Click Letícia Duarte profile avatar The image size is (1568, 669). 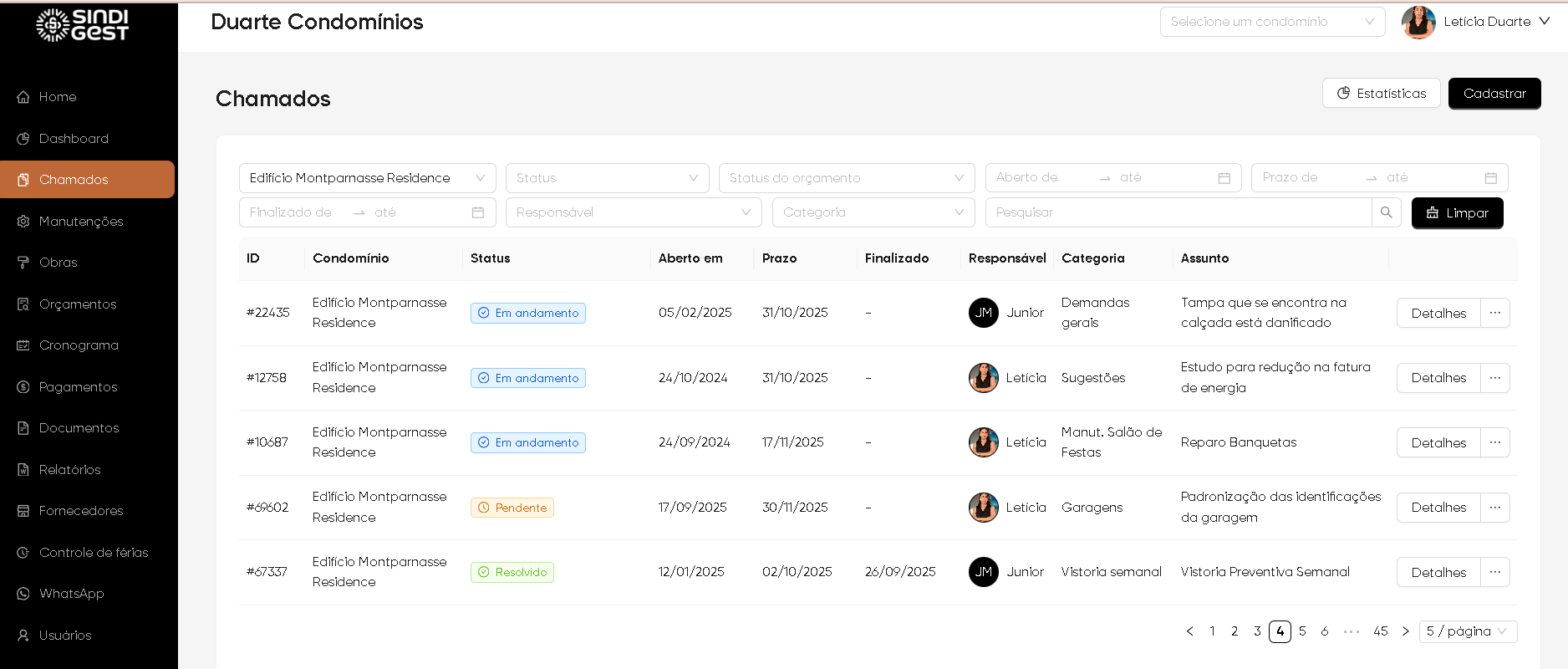(1418, 23)
